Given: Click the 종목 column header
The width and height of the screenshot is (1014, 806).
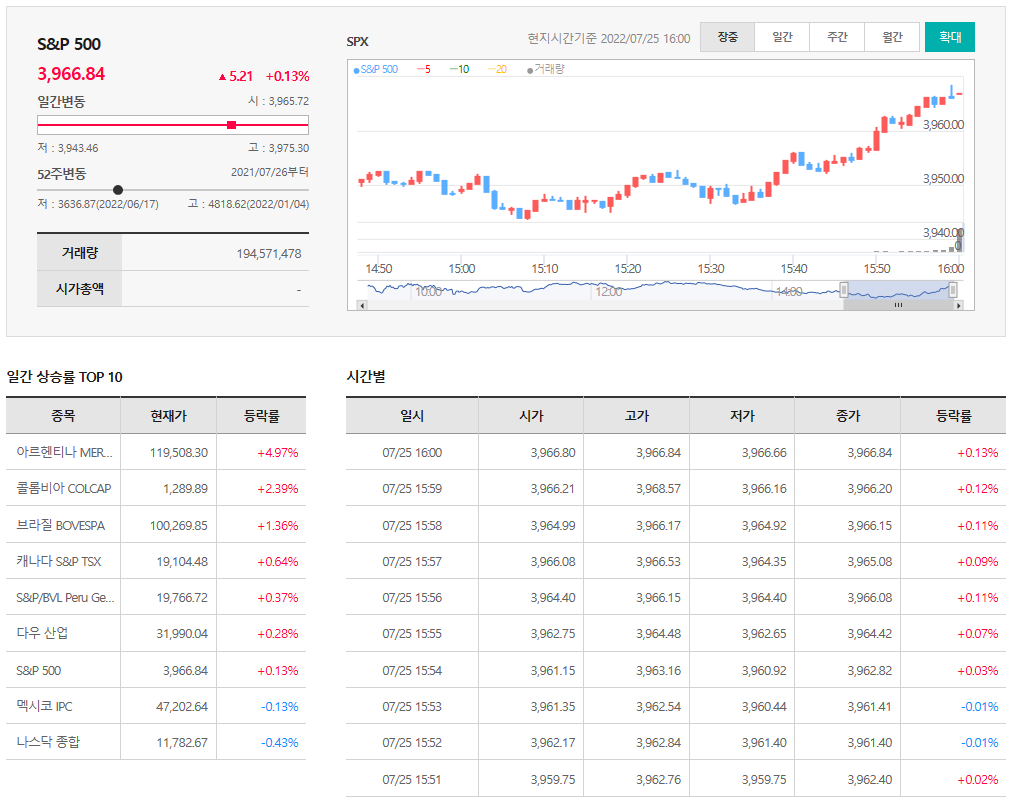Looking at the screenshot, I should [x=63, y=416].
